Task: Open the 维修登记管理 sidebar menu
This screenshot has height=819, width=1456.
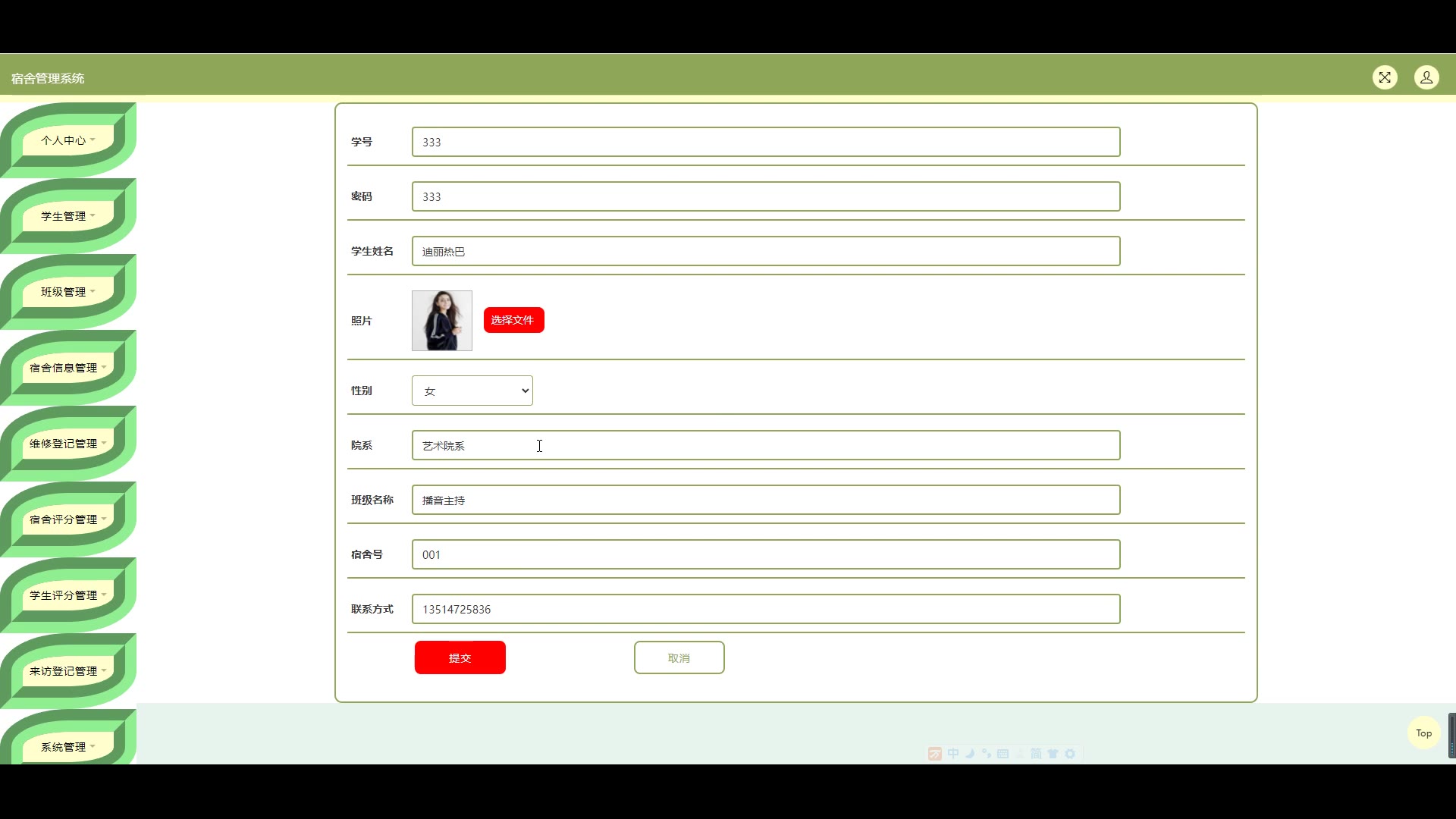Action: [x=68, y=444]
